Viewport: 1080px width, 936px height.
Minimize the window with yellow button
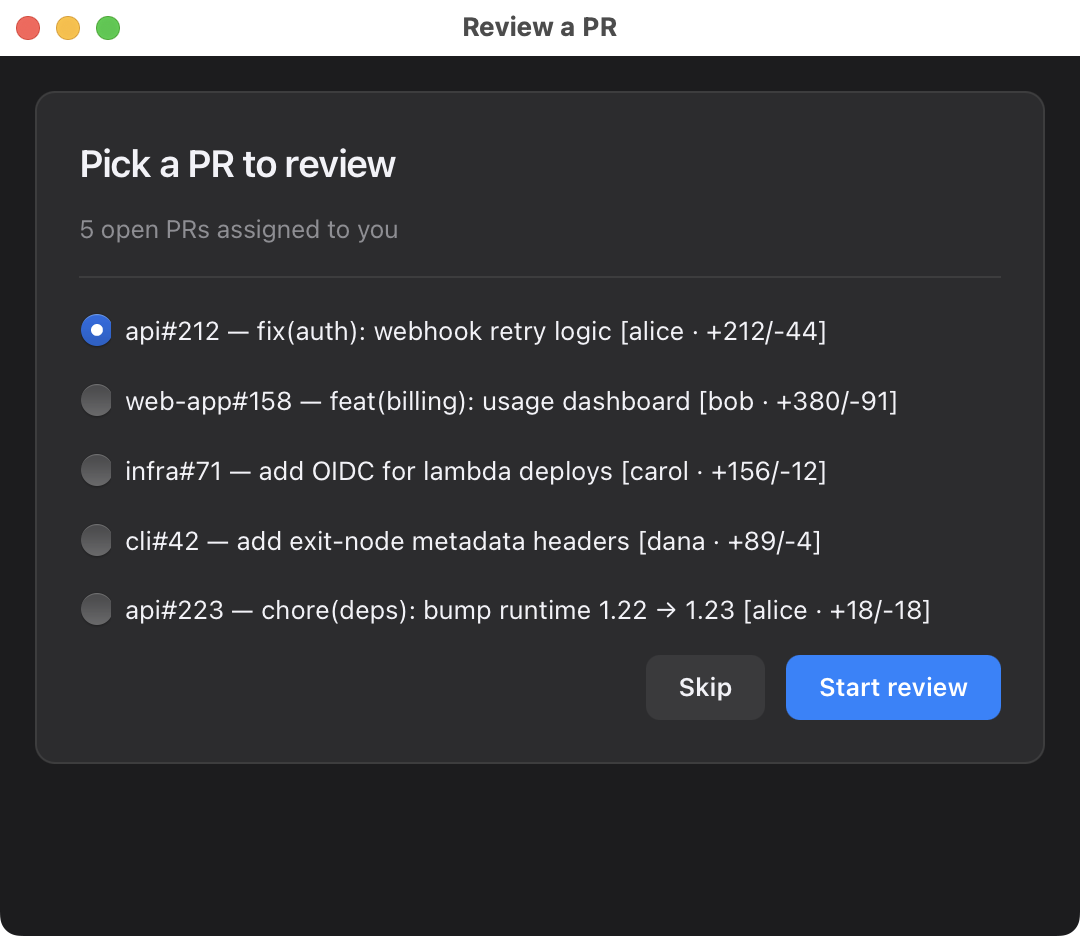click(68, 27)
